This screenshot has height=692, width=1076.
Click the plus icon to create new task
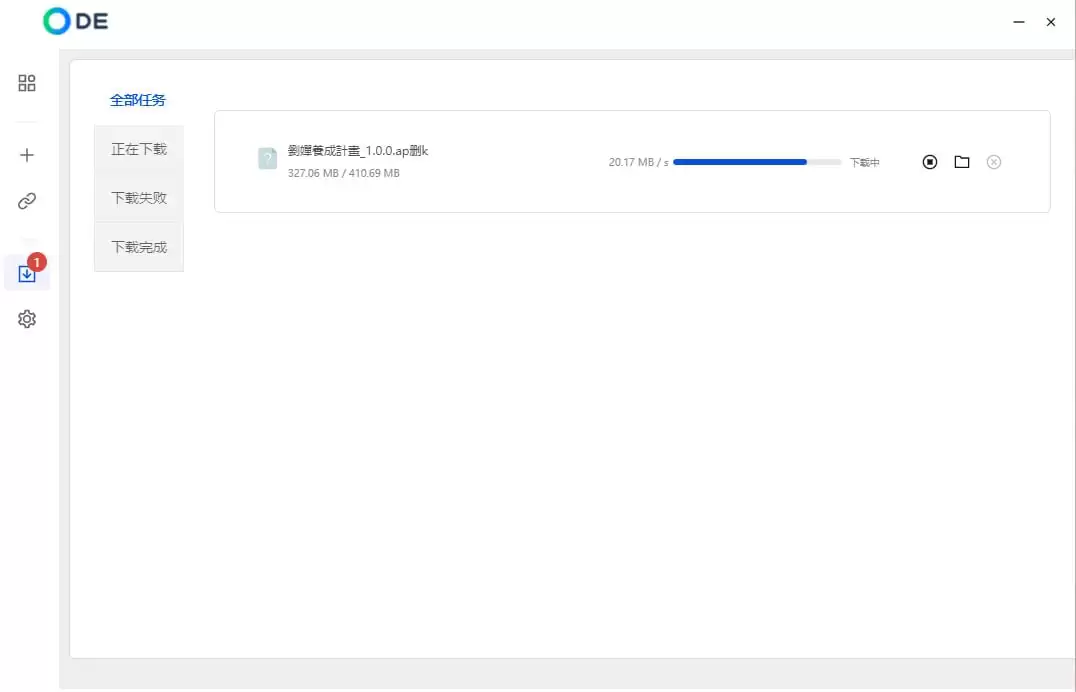26,154
